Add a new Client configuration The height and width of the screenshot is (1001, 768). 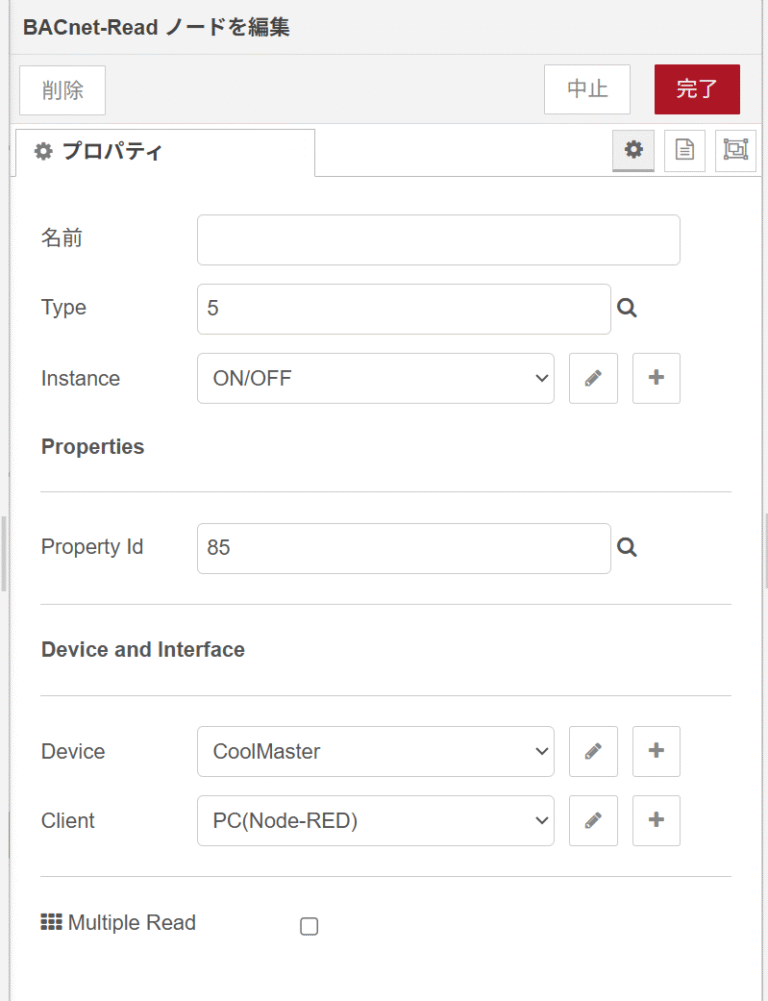click(x=656, y=820)
